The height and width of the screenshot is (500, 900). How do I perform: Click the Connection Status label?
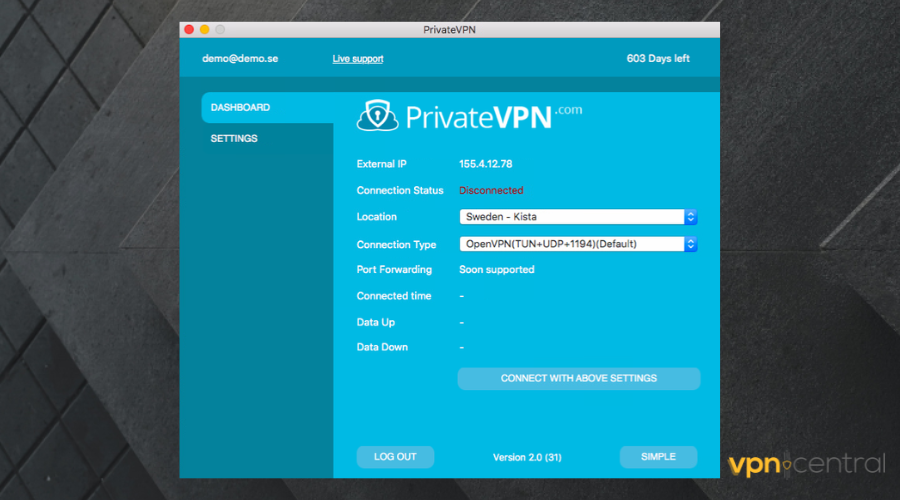click(400, 191)
